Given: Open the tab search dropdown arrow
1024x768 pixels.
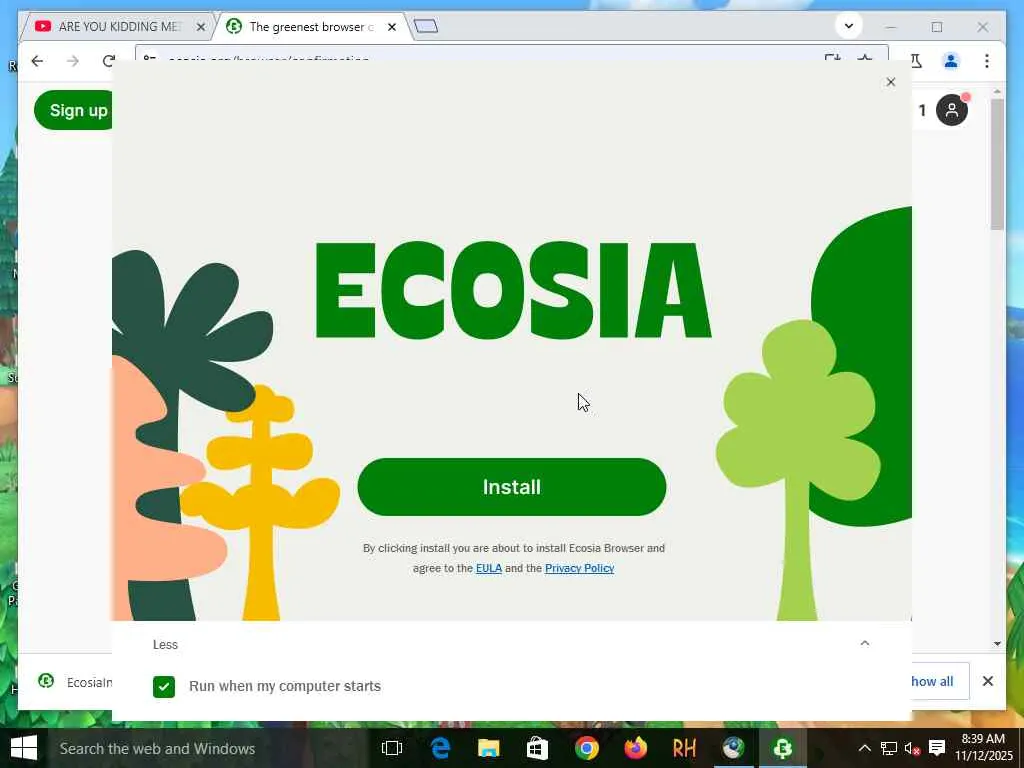Looking at the screenshot, I should (849, 26).
